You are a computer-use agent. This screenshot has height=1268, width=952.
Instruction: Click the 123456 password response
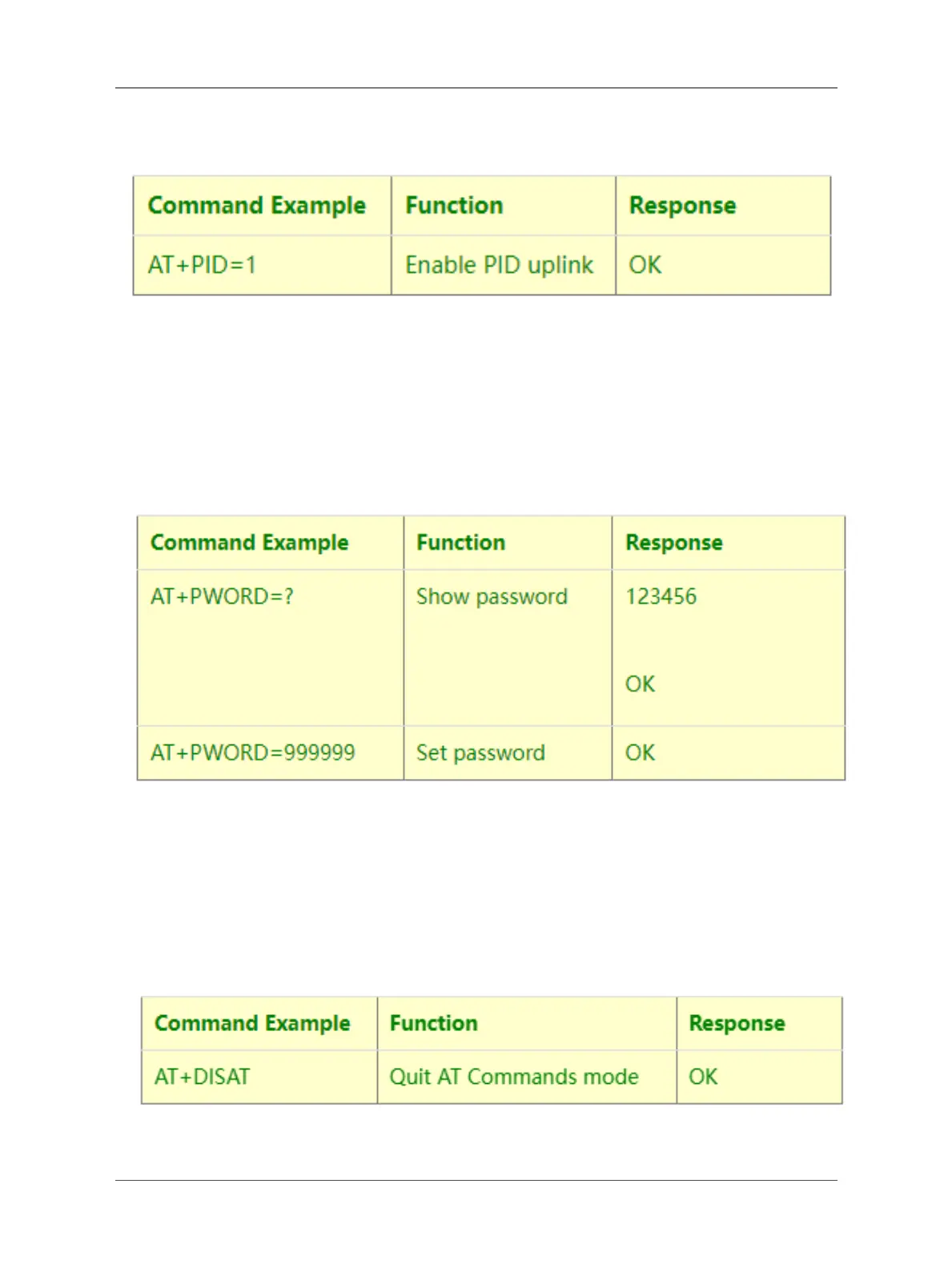click(x=661, y=596)
